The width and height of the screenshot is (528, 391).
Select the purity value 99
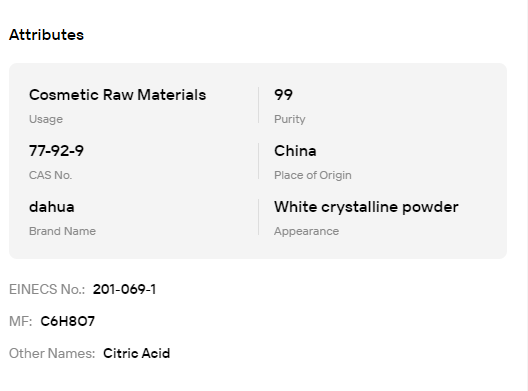284,95
